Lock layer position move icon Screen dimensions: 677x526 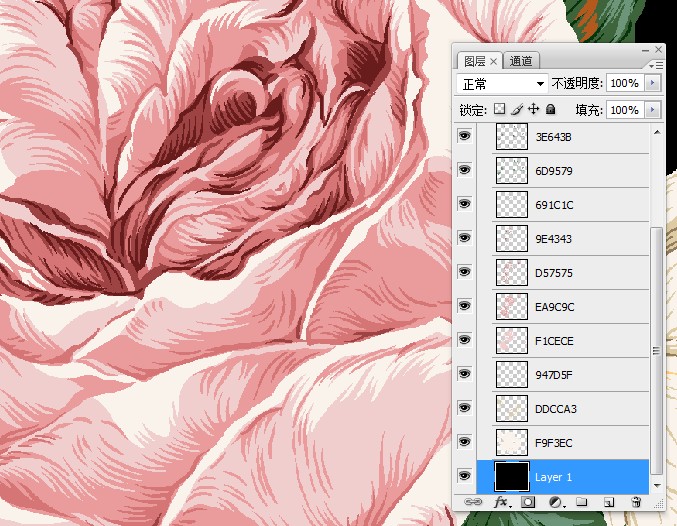(534, 109)
